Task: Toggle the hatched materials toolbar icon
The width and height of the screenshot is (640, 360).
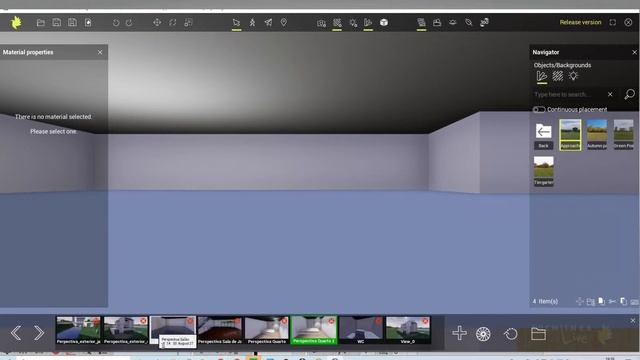Action: tap(337, 22)
